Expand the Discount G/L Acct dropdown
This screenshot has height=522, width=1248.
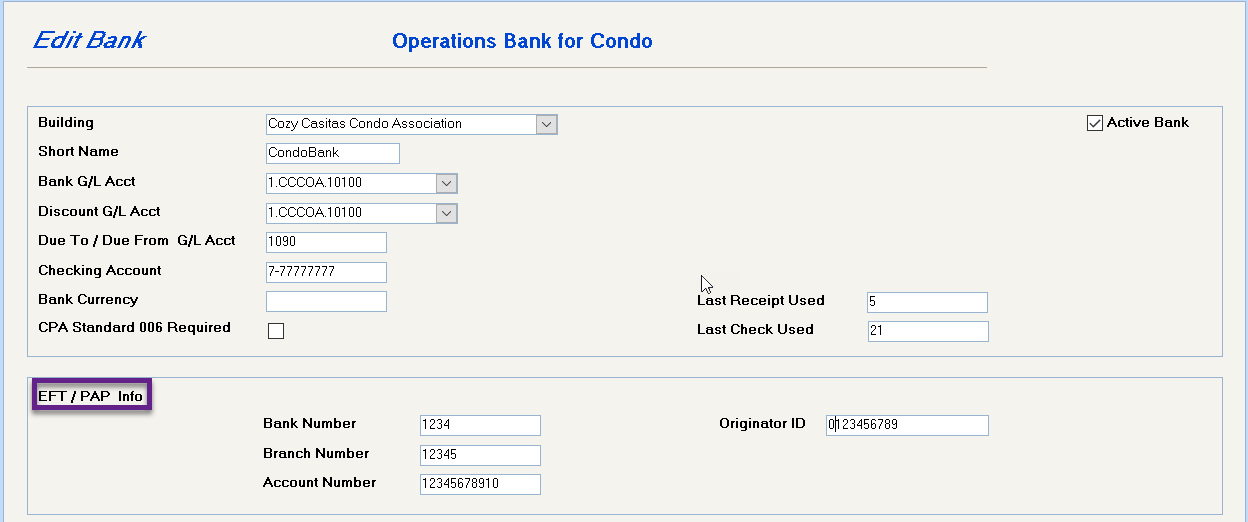pos(447,213)
